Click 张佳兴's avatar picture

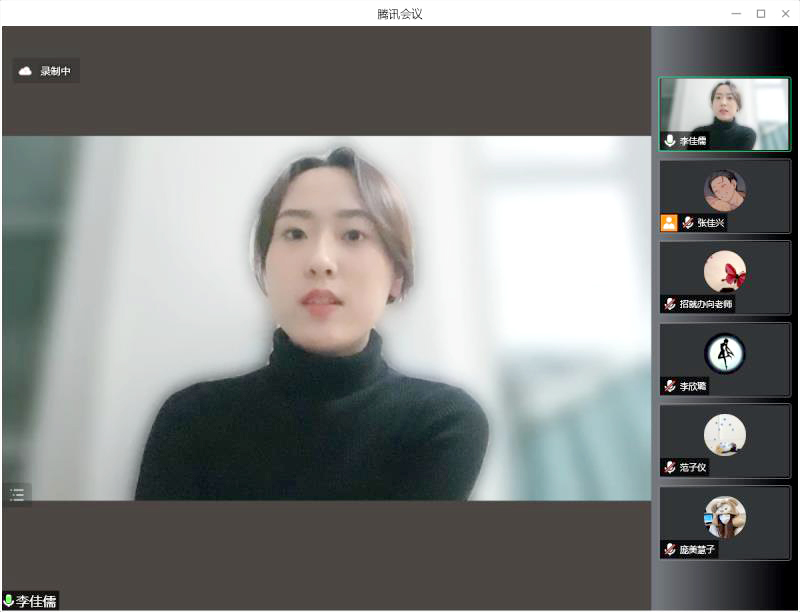[724, 190]
